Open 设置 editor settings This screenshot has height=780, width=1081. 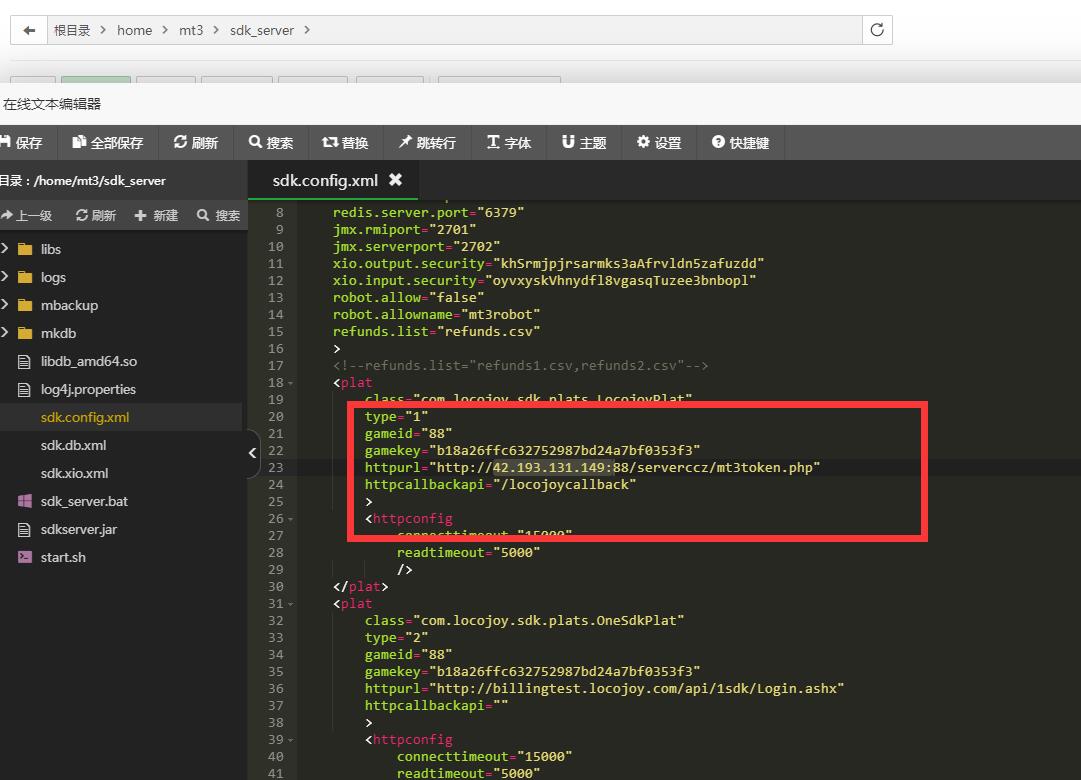click(x=659, y=143)
